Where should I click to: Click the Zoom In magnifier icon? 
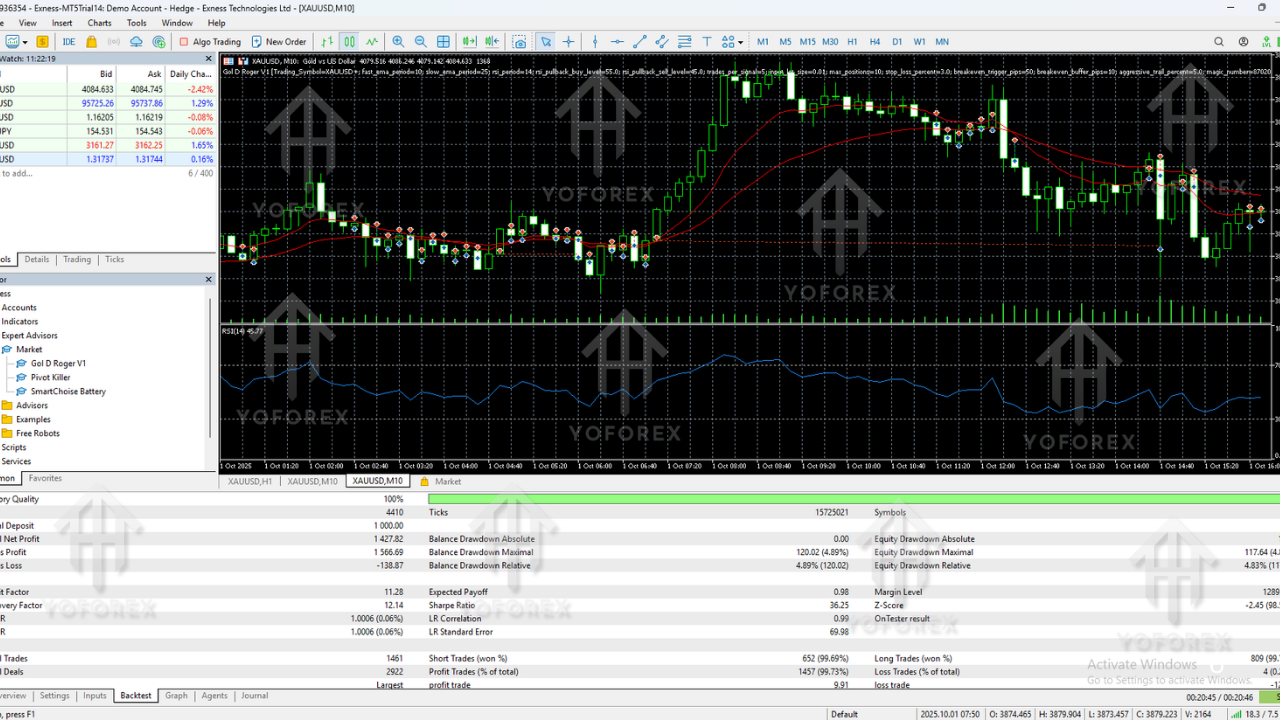coord(398,42)
